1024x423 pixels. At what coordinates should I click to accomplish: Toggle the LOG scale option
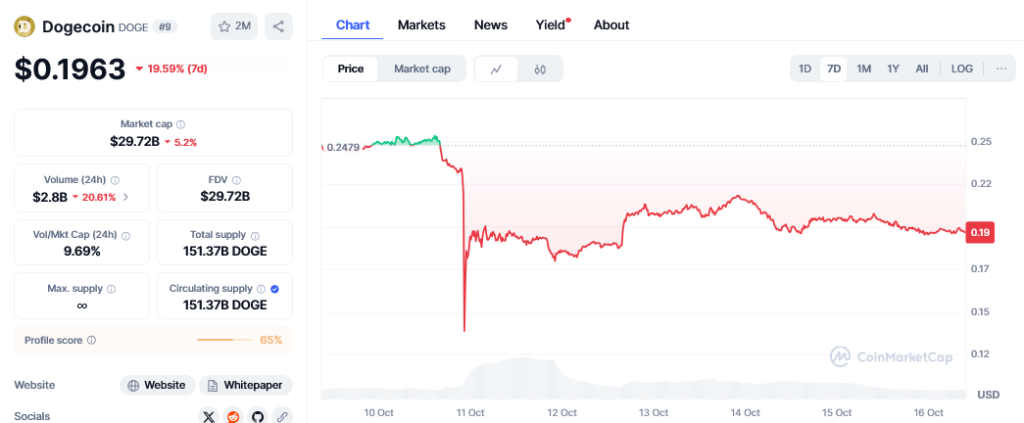[961, 69]
